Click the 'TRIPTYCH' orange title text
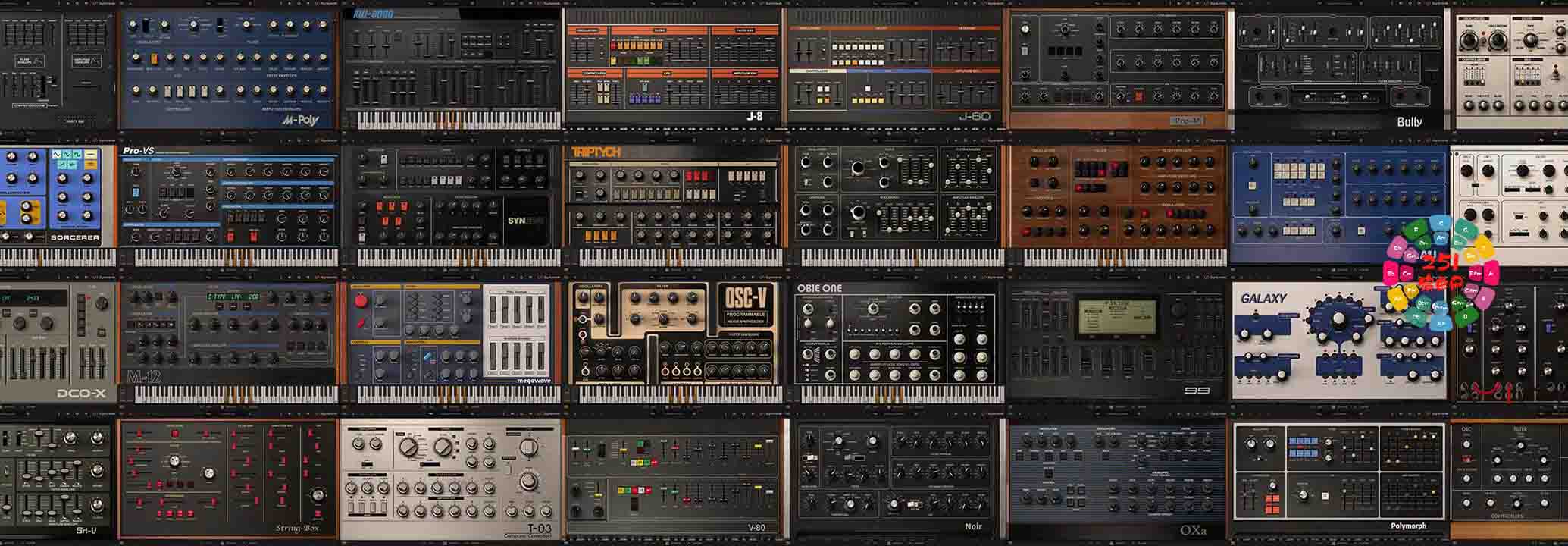This screenshot has height=546, width=1568. (596, 152)
